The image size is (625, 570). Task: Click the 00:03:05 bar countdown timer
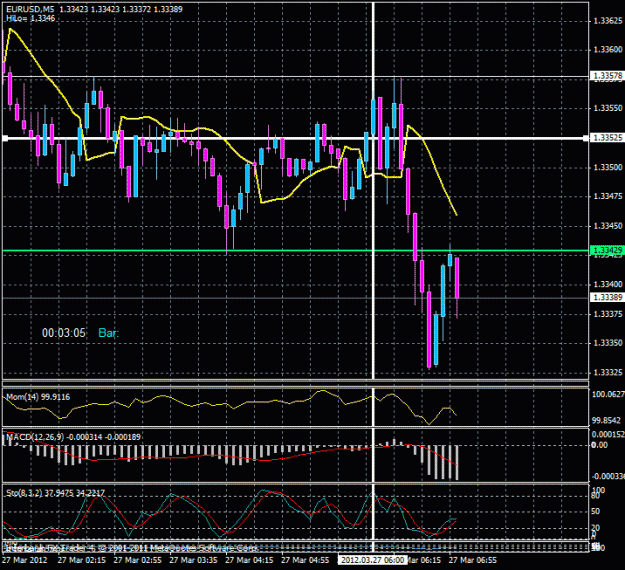(x=64, y=333)
